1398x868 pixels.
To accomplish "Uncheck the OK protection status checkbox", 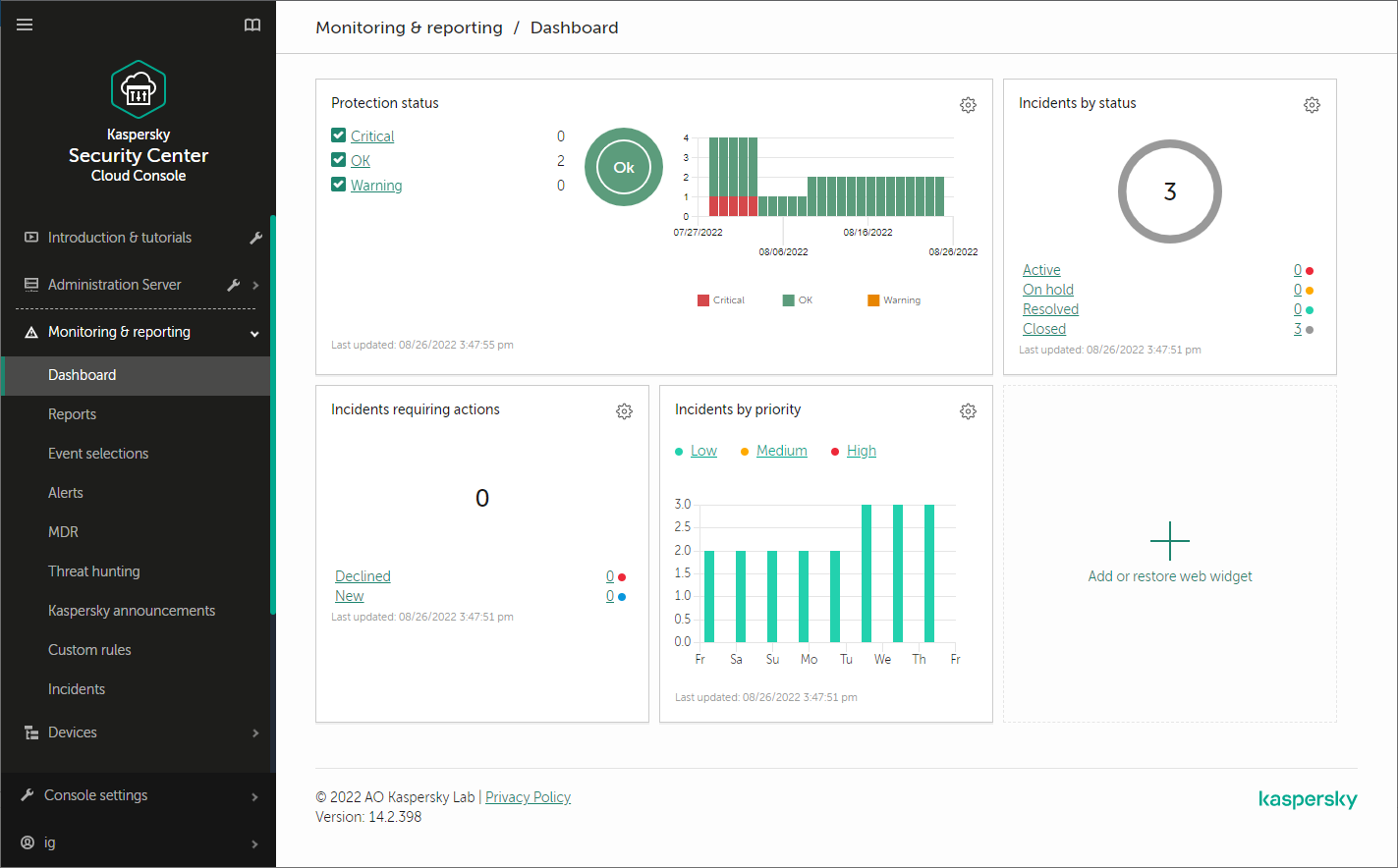I will click(338, 160).
